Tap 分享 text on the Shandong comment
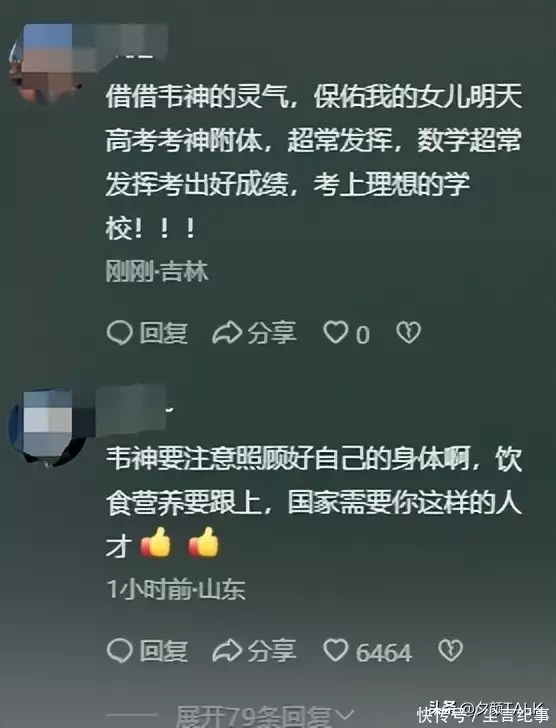The image size is (556, 728). coord(272,650)
